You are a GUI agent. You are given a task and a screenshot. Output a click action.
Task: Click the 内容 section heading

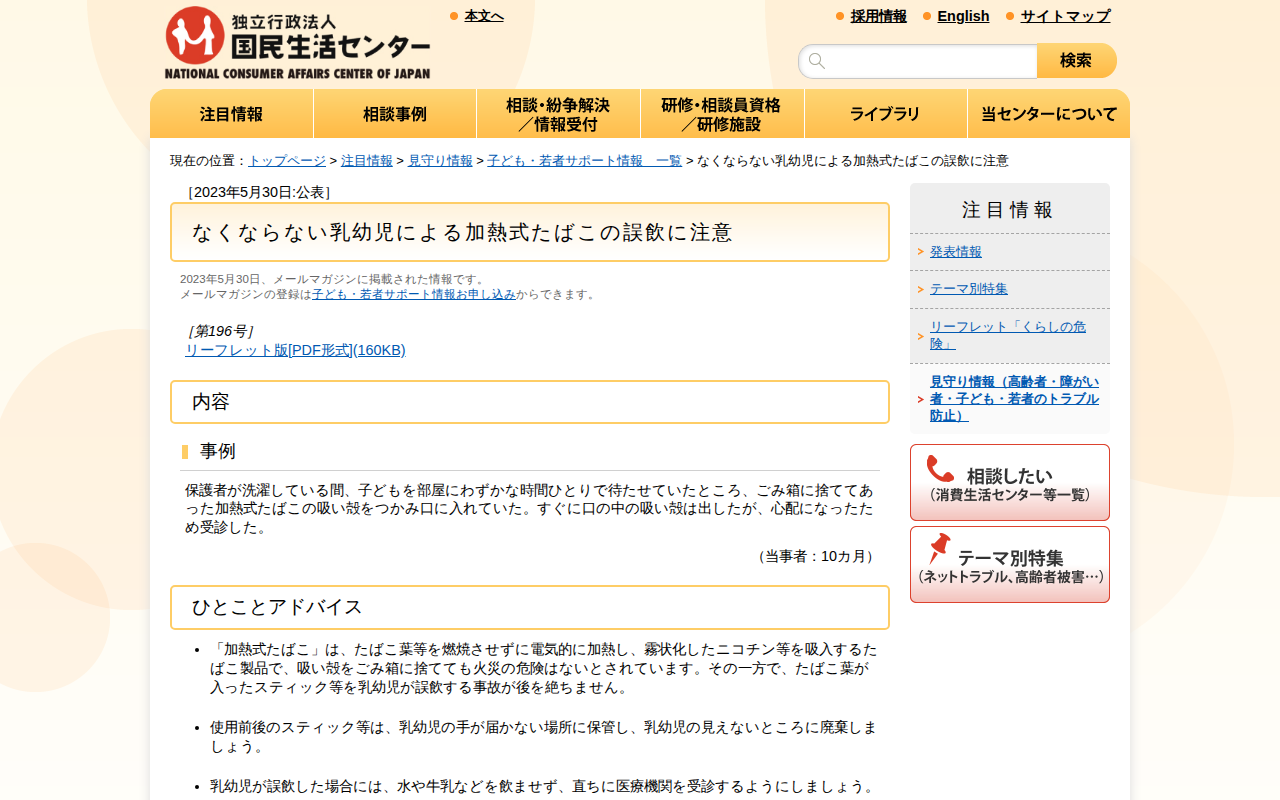point(211,402)
